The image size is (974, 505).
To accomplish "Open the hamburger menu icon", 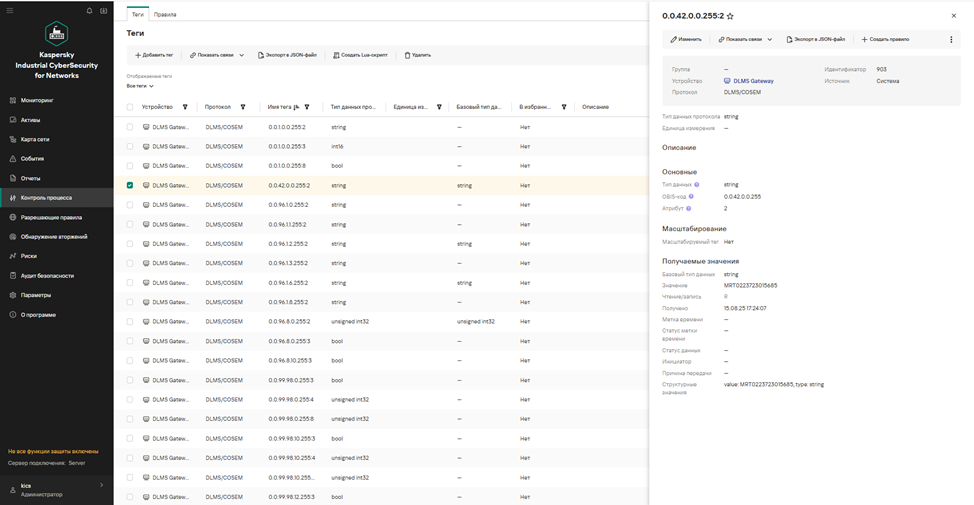I will point(9,11).
